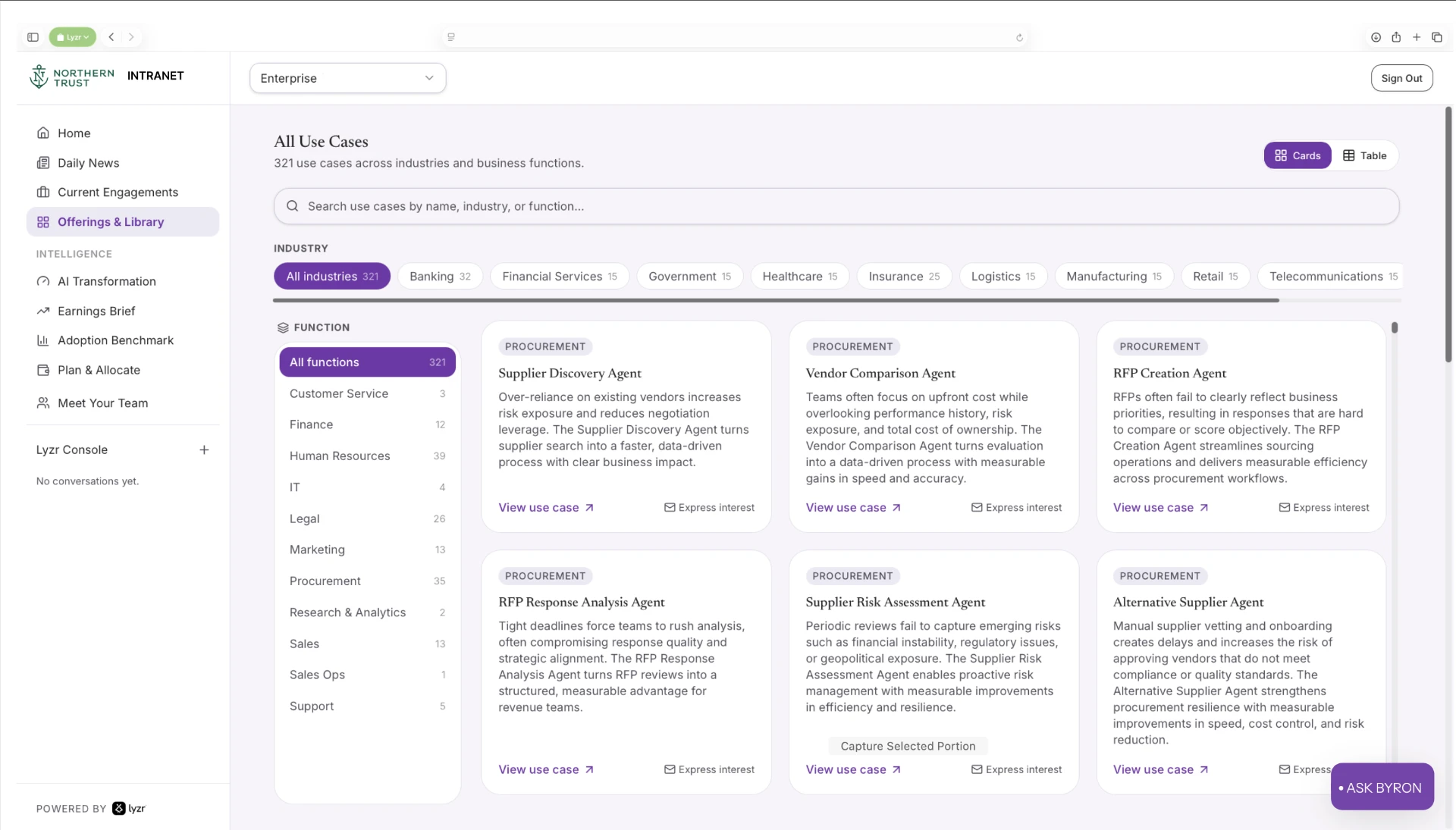Open Adoption Benchmark bar chart icon
Image resolution: width=1456 pixels, height=830 pixels.
pos(43,340)
